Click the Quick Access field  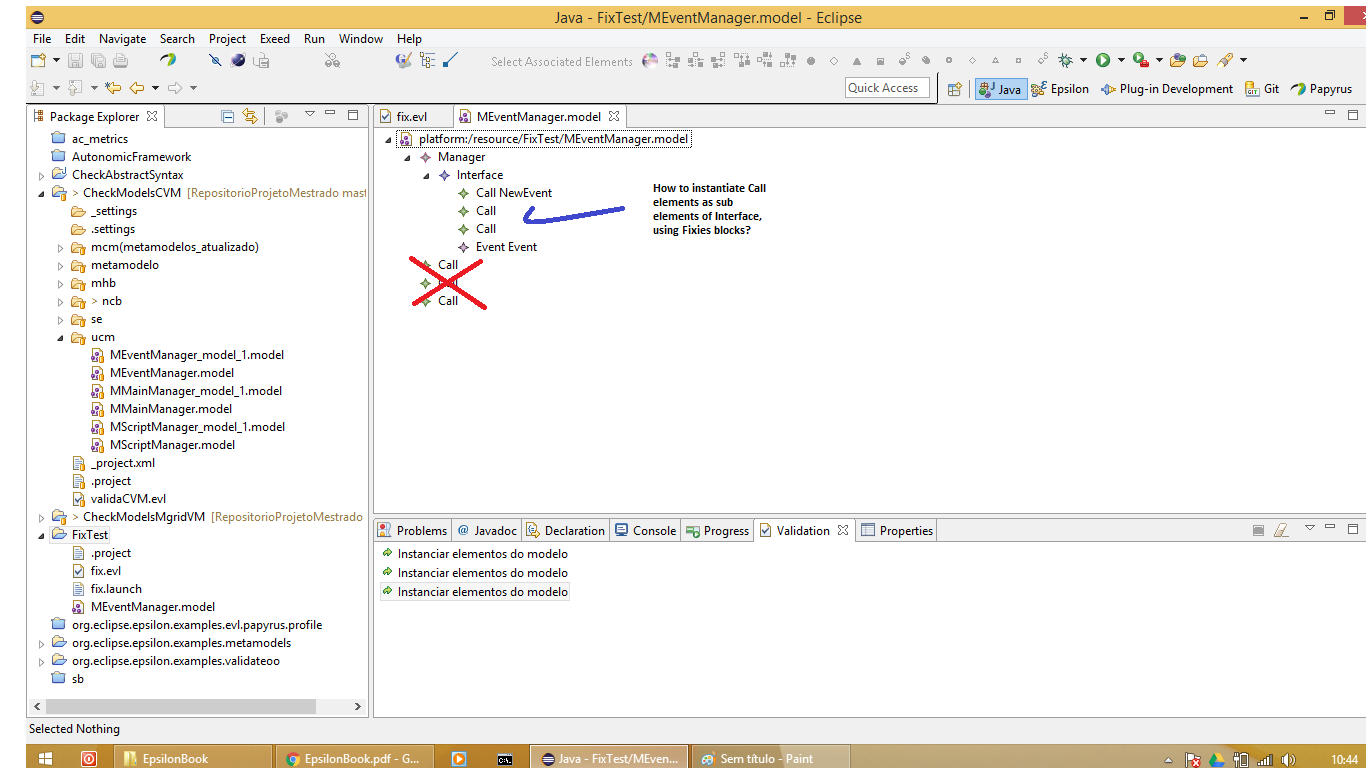pyautogui.click(x=888, y=88)
